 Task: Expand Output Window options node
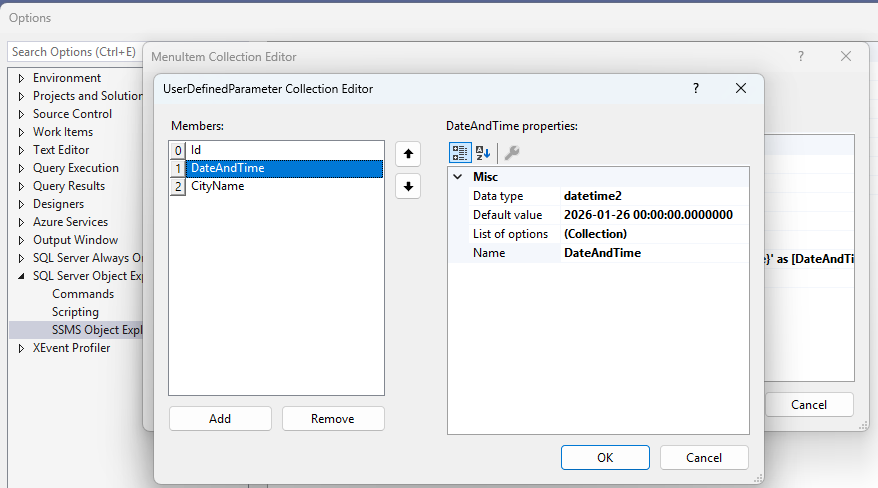coord(21,240)
